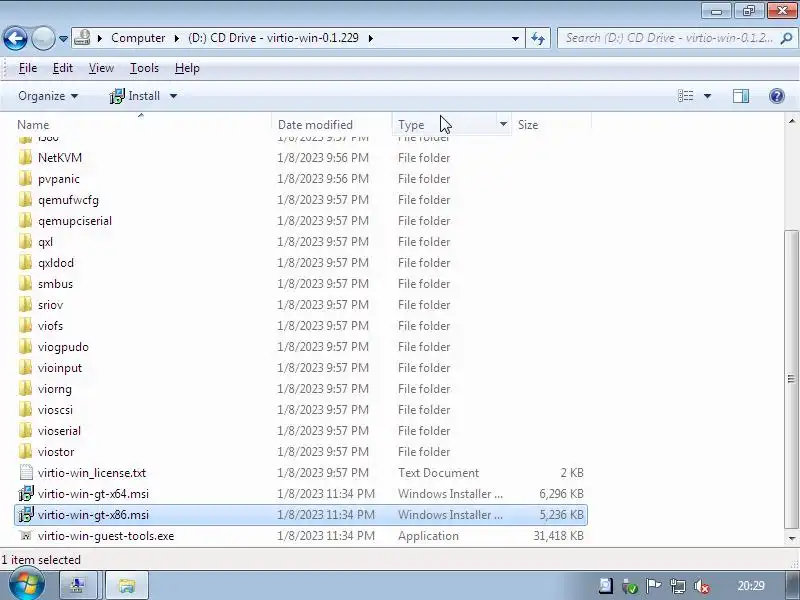Click the search magnifier icon
The width and height of the screenshot is (800, 600).
[x=787, y=38]
